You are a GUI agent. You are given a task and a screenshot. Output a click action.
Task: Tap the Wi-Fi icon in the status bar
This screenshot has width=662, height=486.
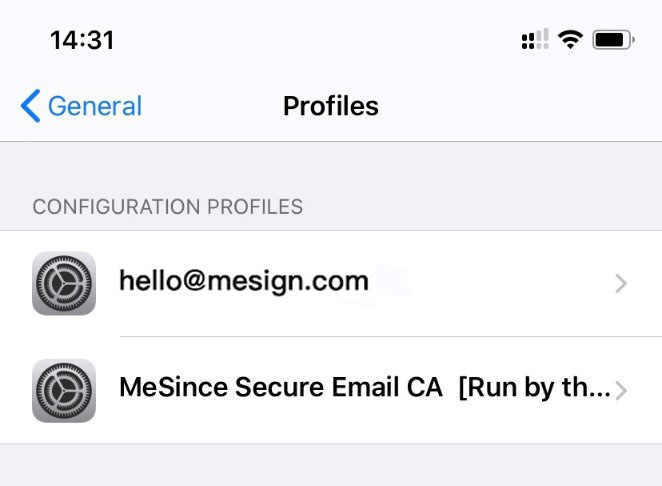[570, 40]
